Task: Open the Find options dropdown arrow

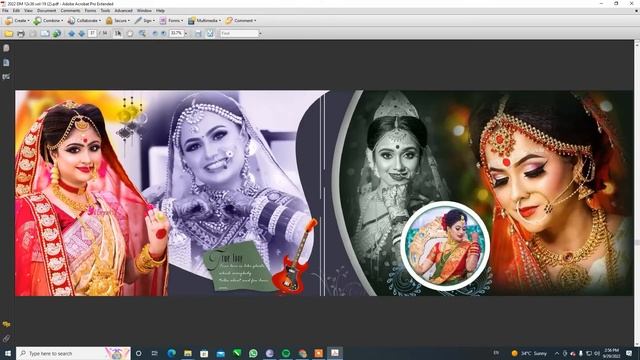Action: tap(260, 33)
